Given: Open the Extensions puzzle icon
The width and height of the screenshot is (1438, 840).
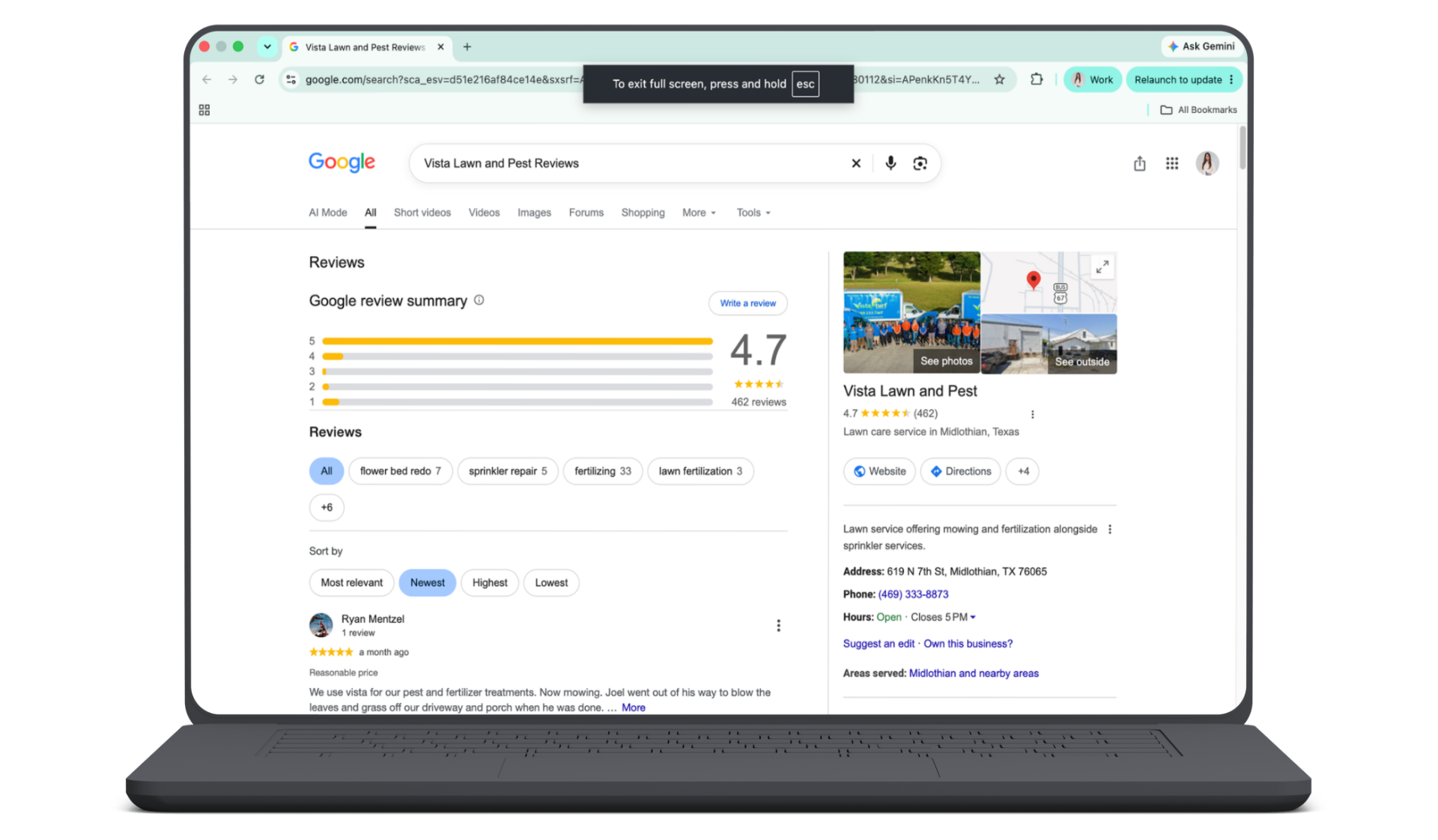Looking at the screenshot, I should coord(1037,79).
